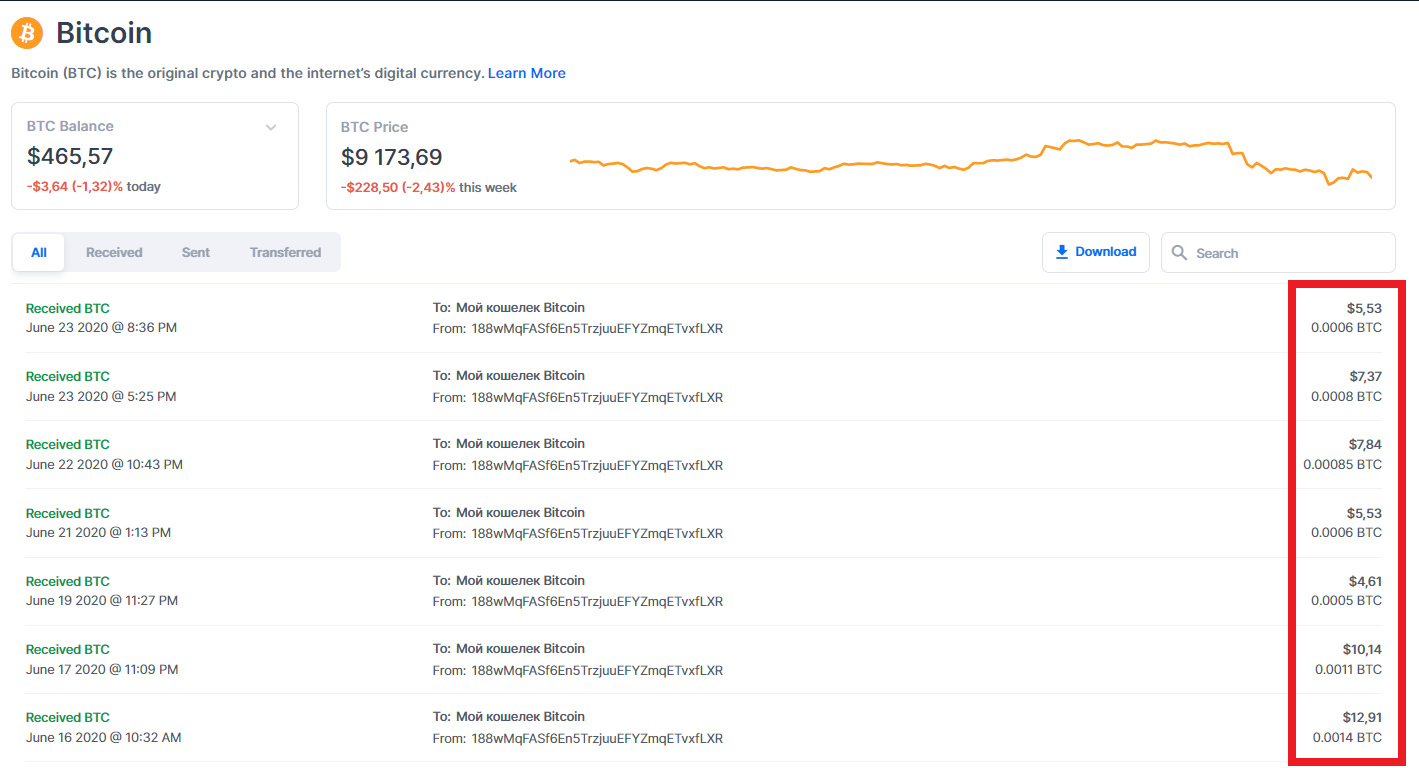Select the All tab
Viewport: 1419px width, 768px height.
(x=39, y=253)
